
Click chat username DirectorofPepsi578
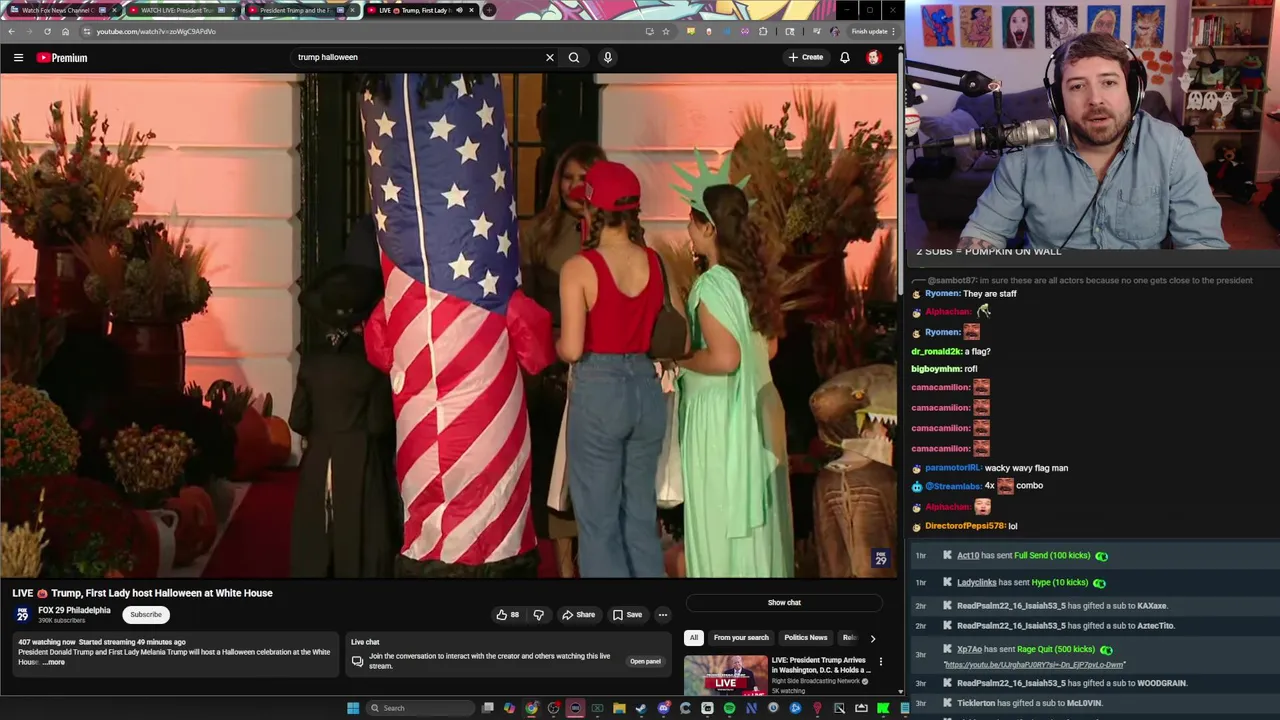pos(965,526)
